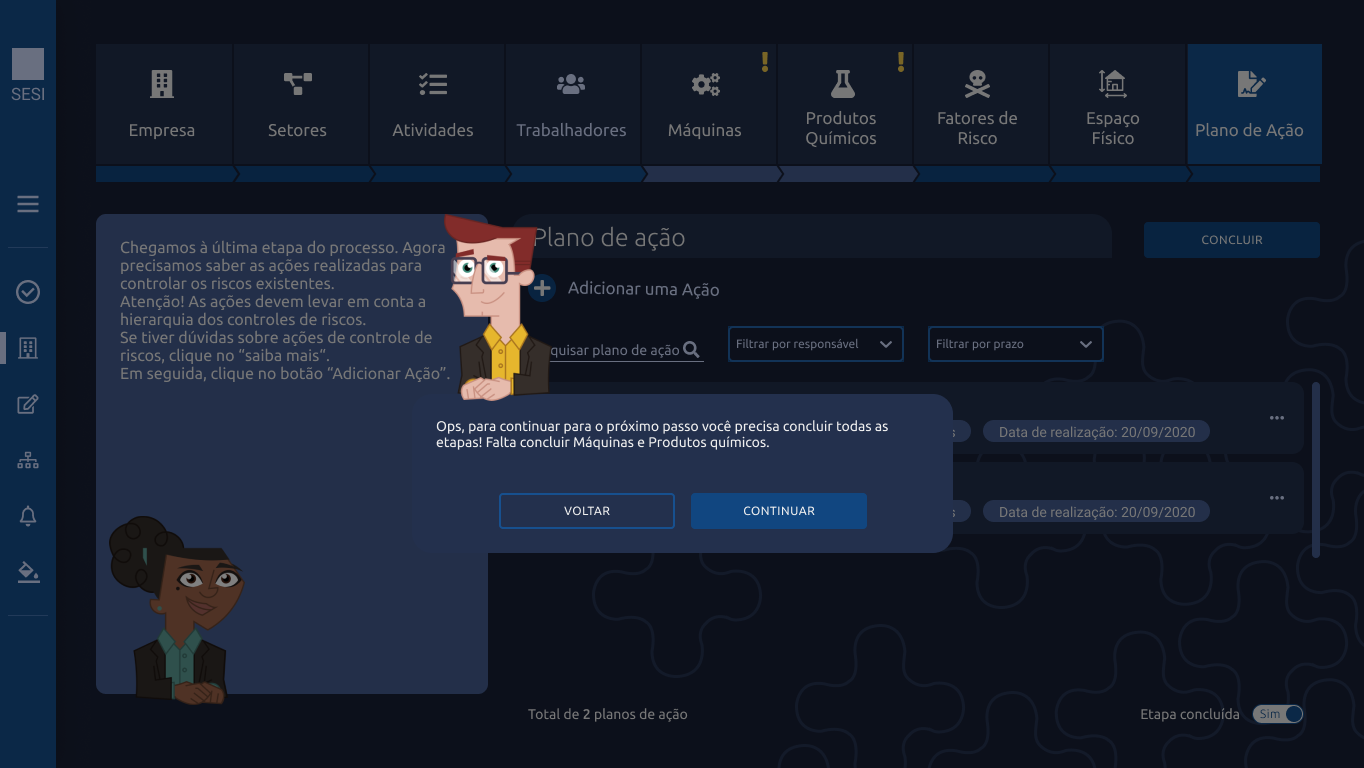This screenshot has height=768, width=1364.
Task: Click the checkmark circle sidebar icon
Action: coord(28,292)
